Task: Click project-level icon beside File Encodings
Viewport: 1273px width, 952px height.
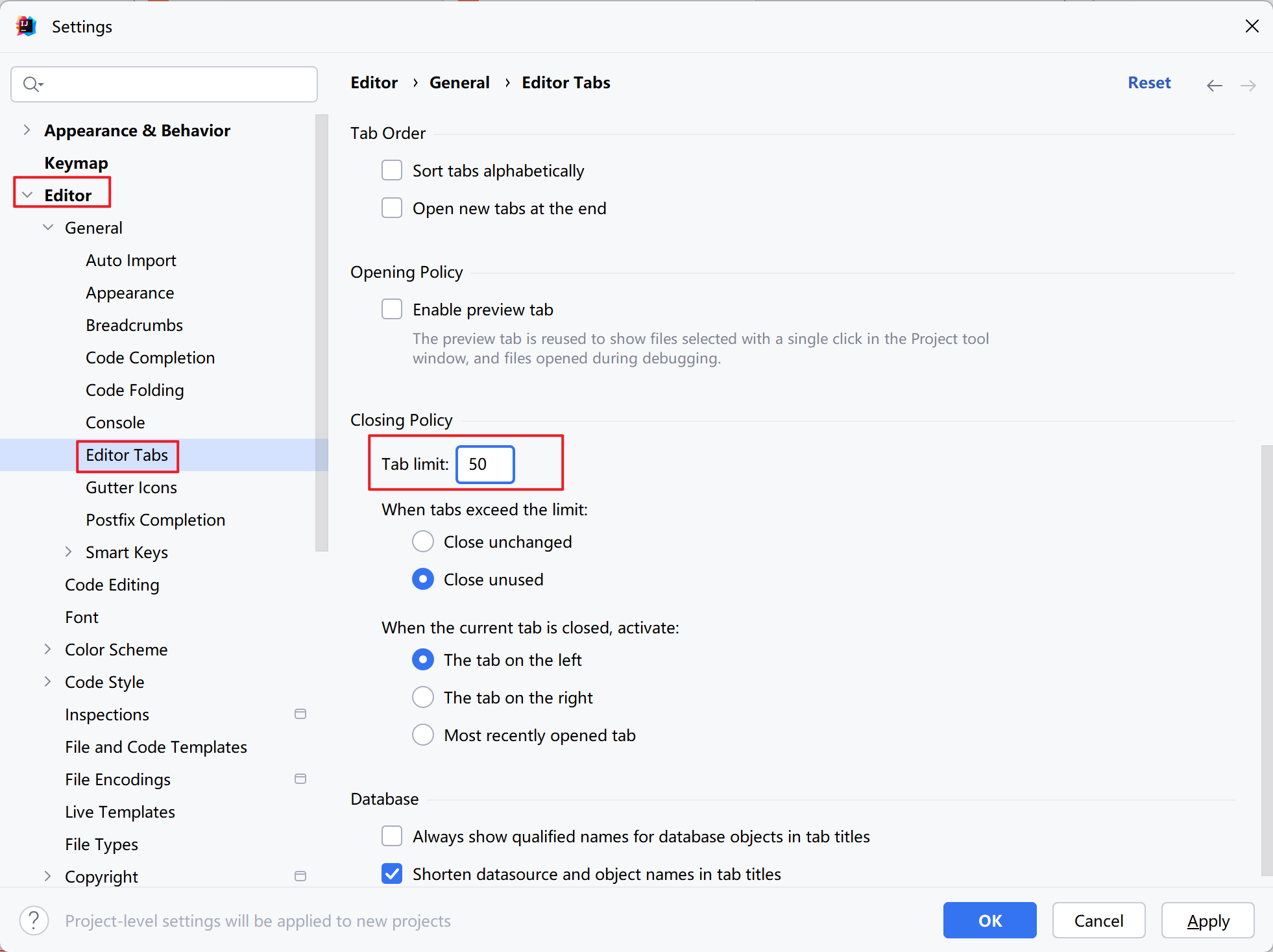Action: (x=300, y=779)
